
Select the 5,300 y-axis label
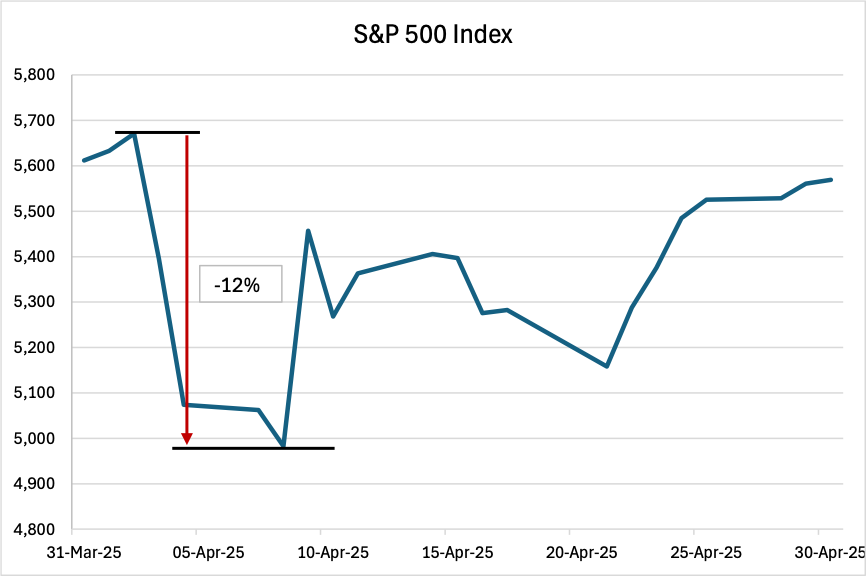coord(34,302)
